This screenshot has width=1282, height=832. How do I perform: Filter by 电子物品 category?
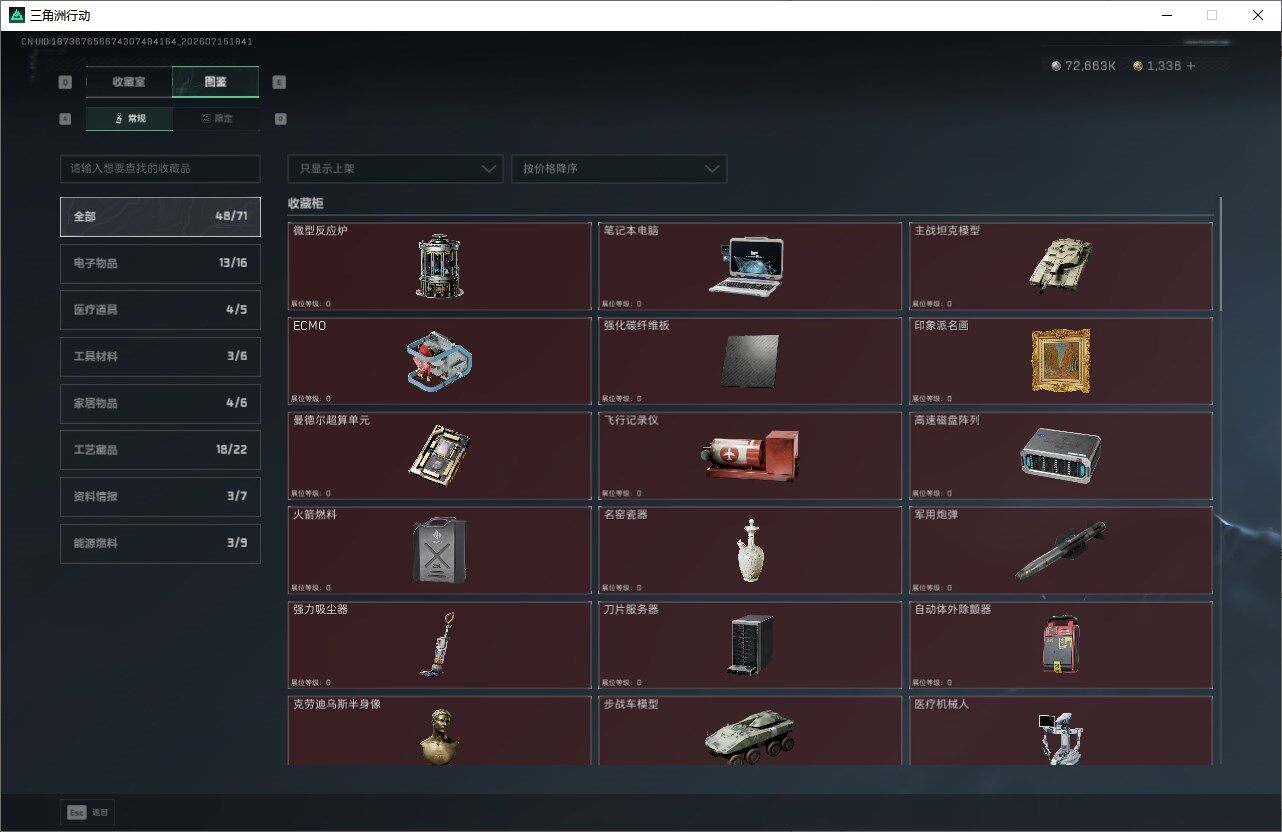tap(160, 263)
